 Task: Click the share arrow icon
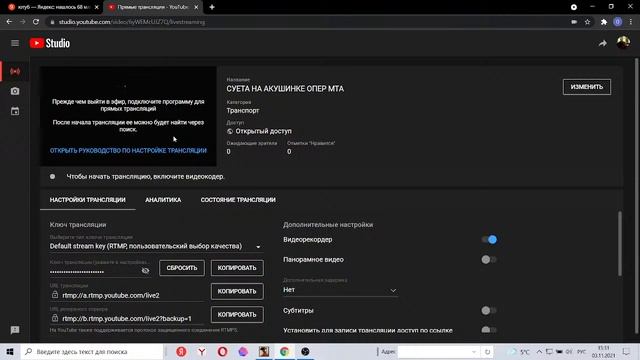point(602,43)
